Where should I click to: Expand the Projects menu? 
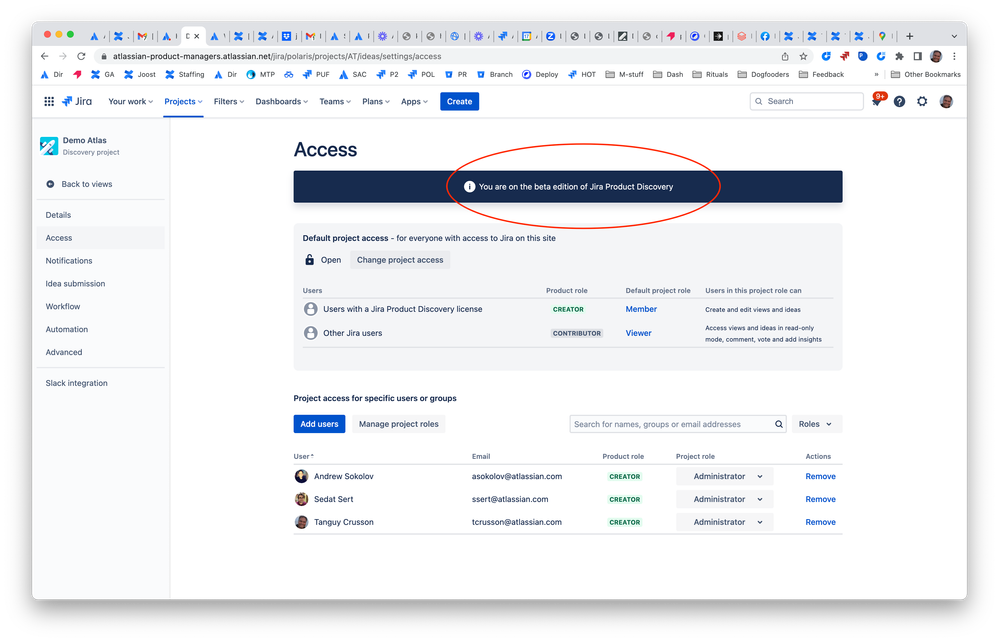183,101
